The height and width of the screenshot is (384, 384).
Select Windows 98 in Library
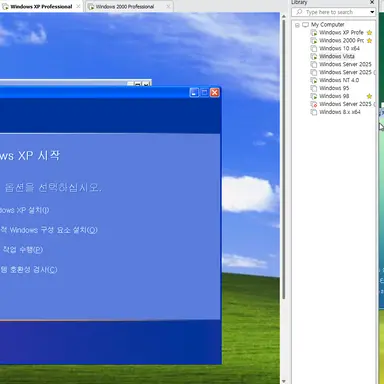pyautogui.click(x=334, y=96)
